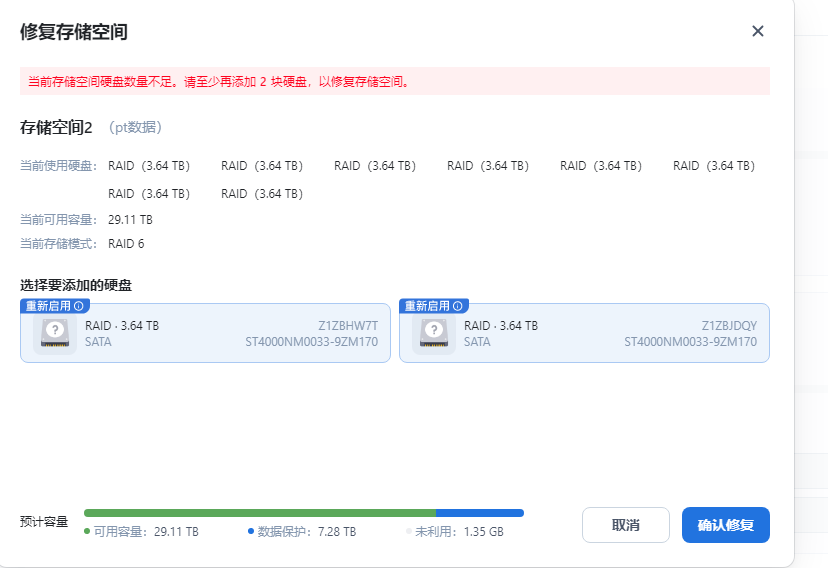Click the hard drive icon for Z1ZBHW7T
Viewport: 828px width, 568px height.
click(55, 334)
